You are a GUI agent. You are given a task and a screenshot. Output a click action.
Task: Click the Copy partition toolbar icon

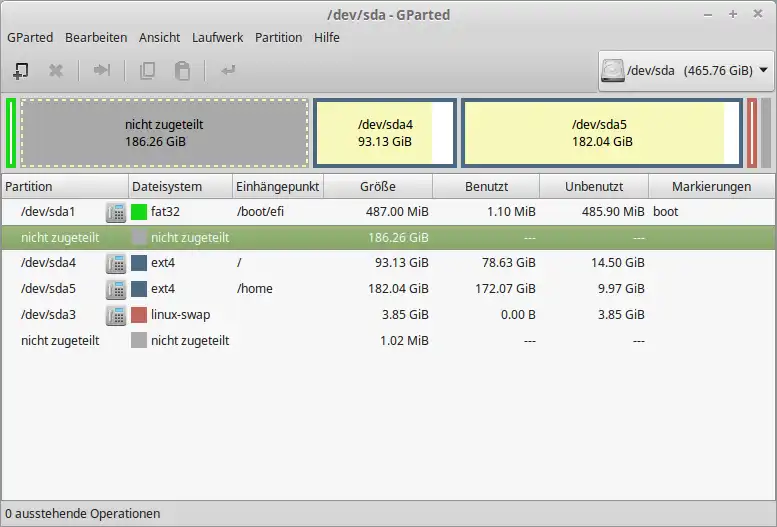147,71
